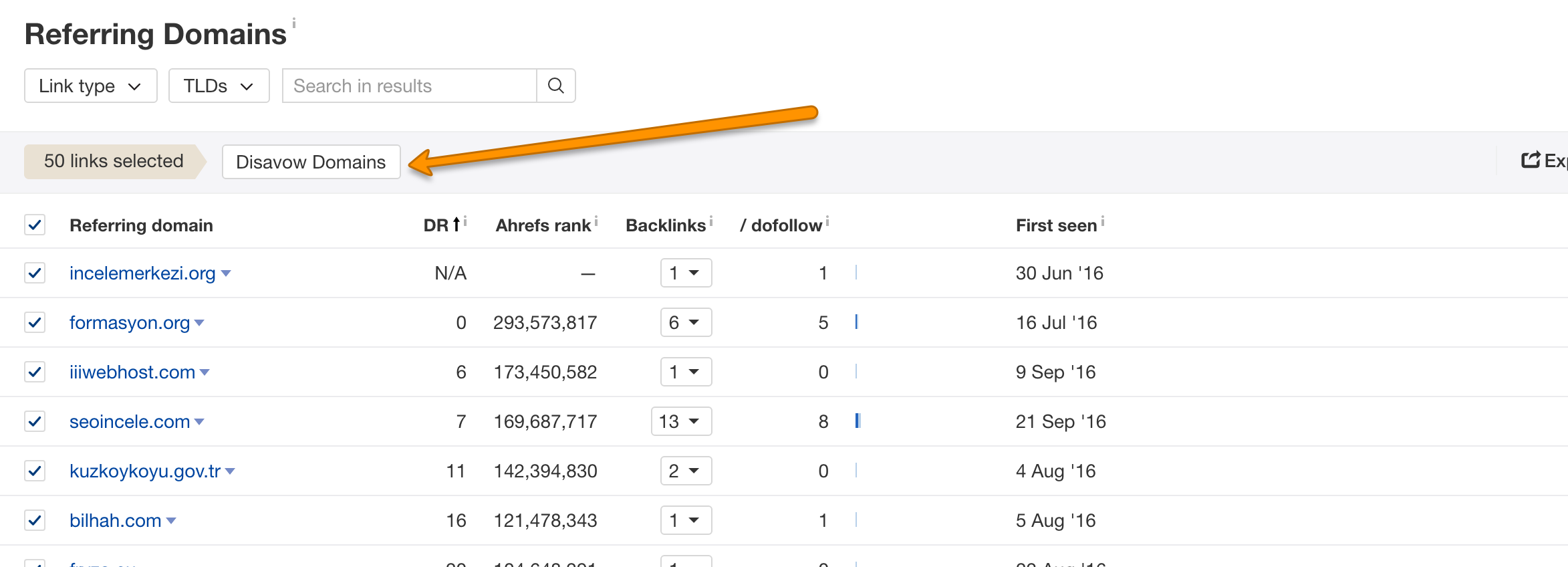
Task: Click info icon beside First seen header
Action: 1103,221
